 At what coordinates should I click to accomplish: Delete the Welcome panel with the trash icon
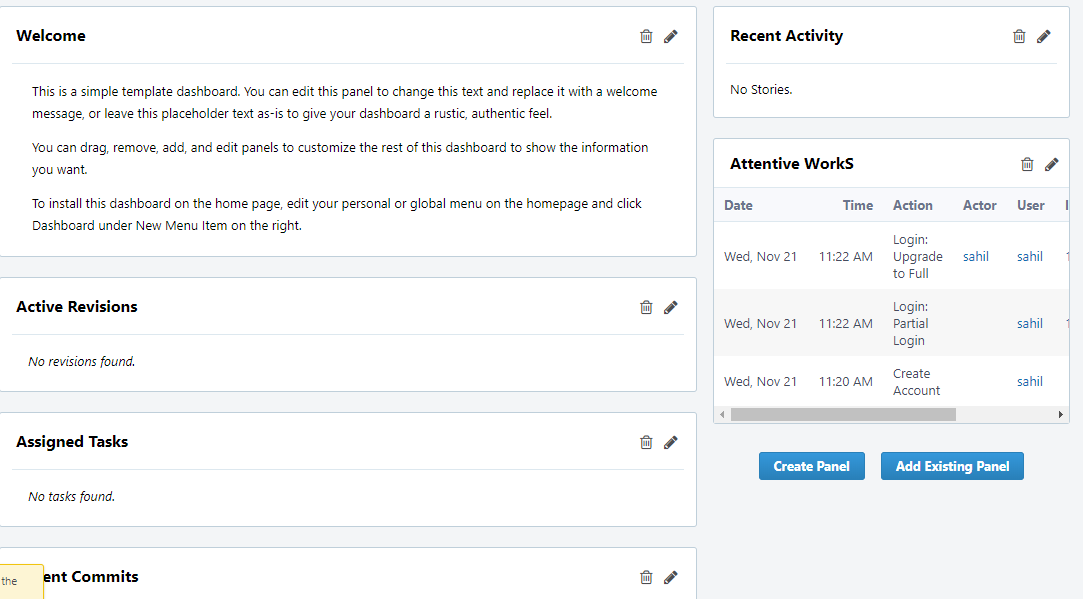click(646, 37)
